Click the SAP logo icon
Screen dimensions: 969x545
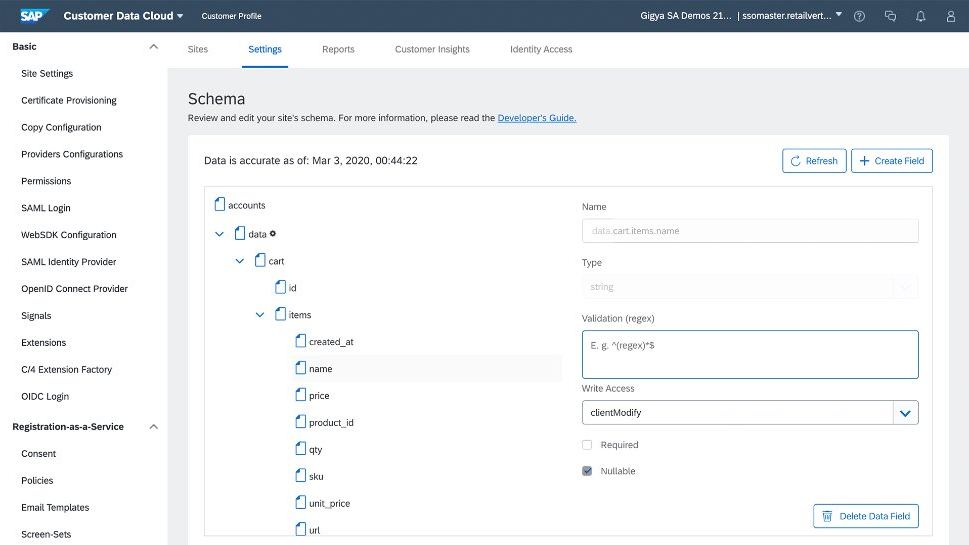[35, 16]
